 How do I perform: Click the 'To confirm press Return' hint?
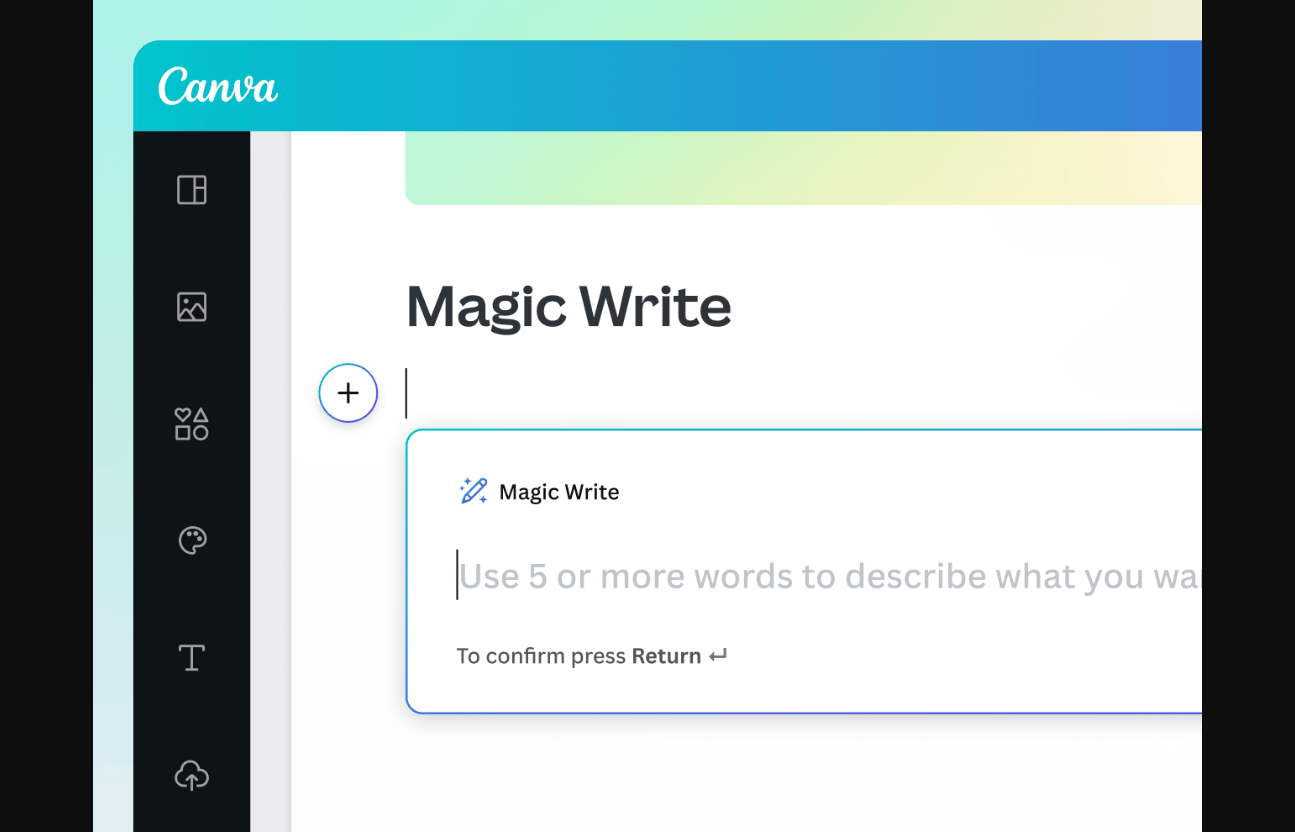pos(540,656)
